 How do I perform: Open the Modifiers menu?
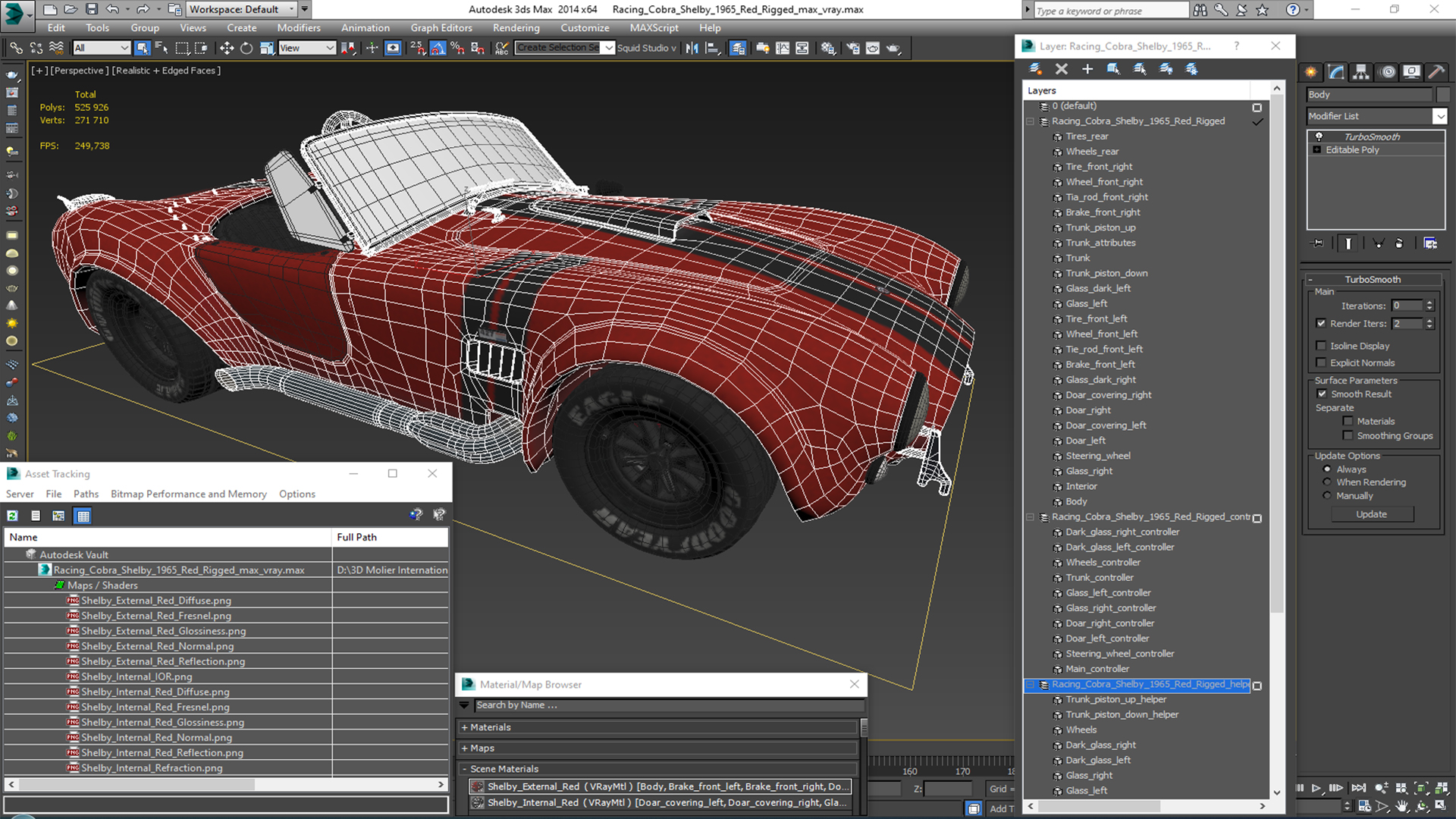tap(299, 28)
